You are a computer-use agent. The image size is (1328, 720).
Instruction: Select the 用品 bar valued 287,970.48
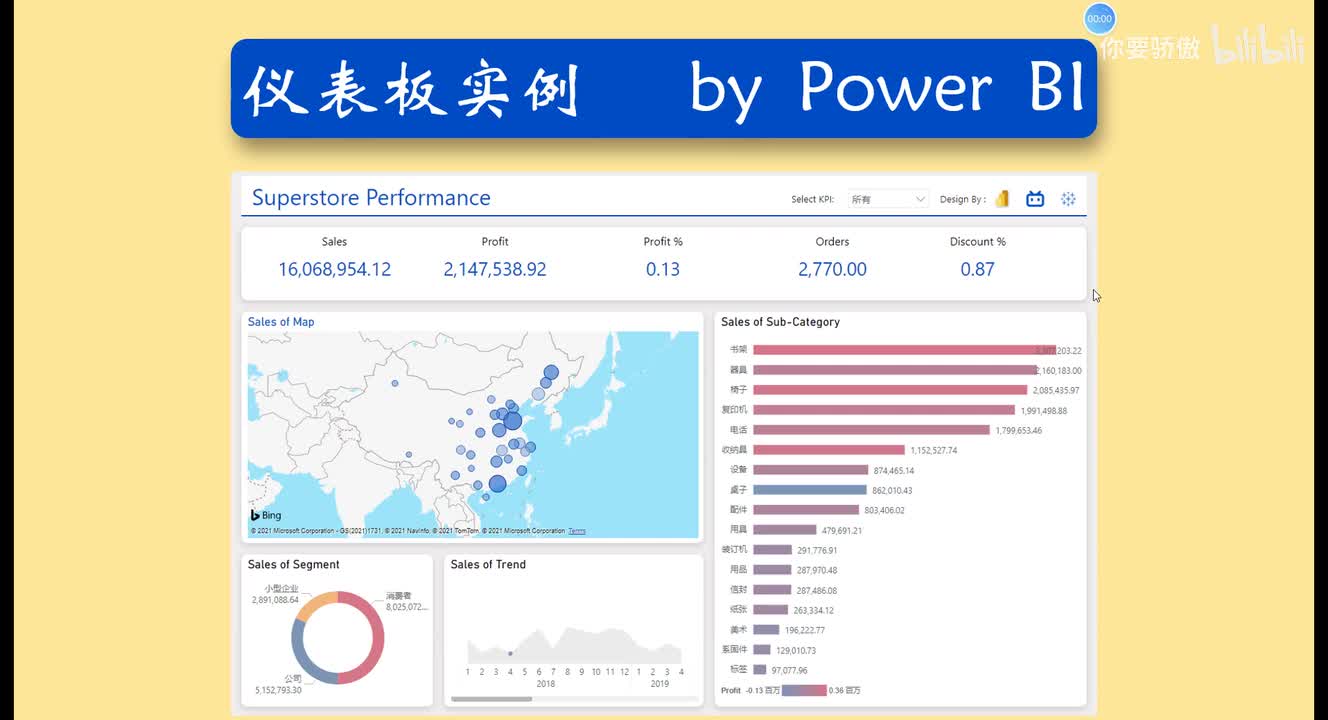click(772, 570)
